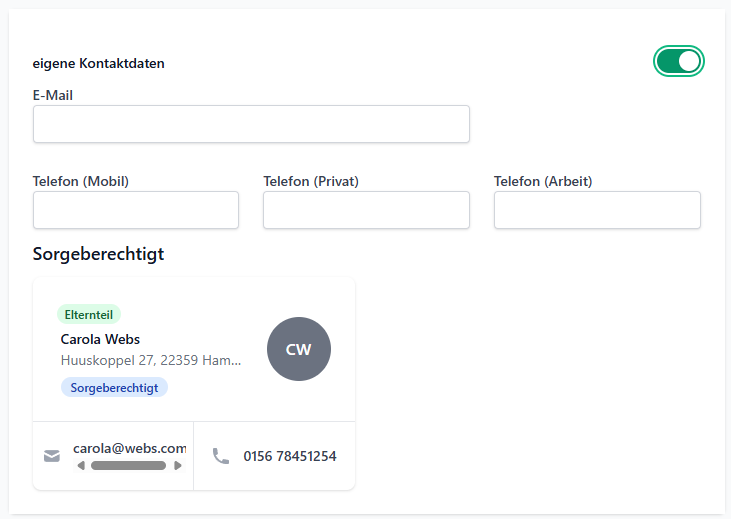Toggle the eigene Kontaktdaten switch
The width and height of the screenshot is (731, 519).
pos(679,62)
